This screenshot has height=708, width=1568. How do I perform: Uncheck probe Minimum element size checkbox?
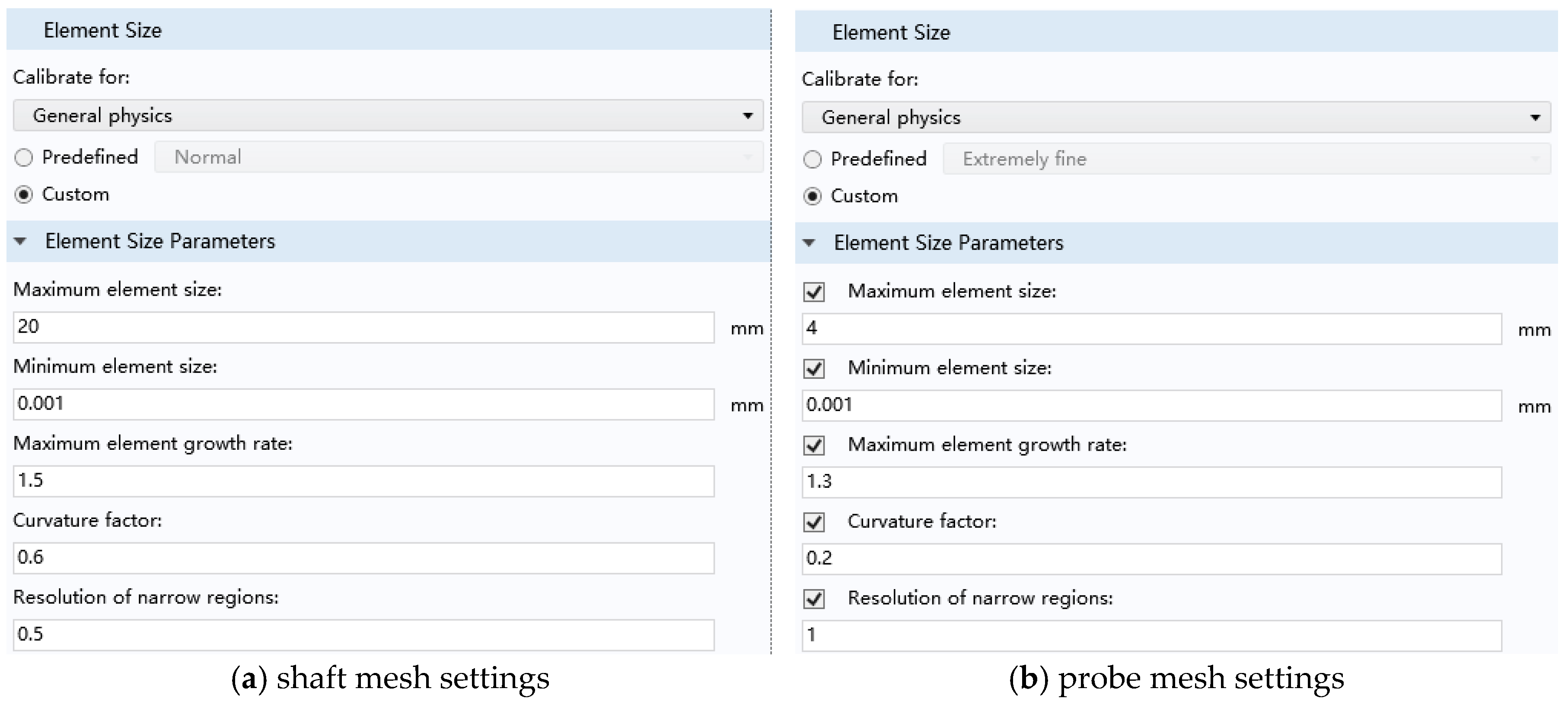tap(814, 368)
